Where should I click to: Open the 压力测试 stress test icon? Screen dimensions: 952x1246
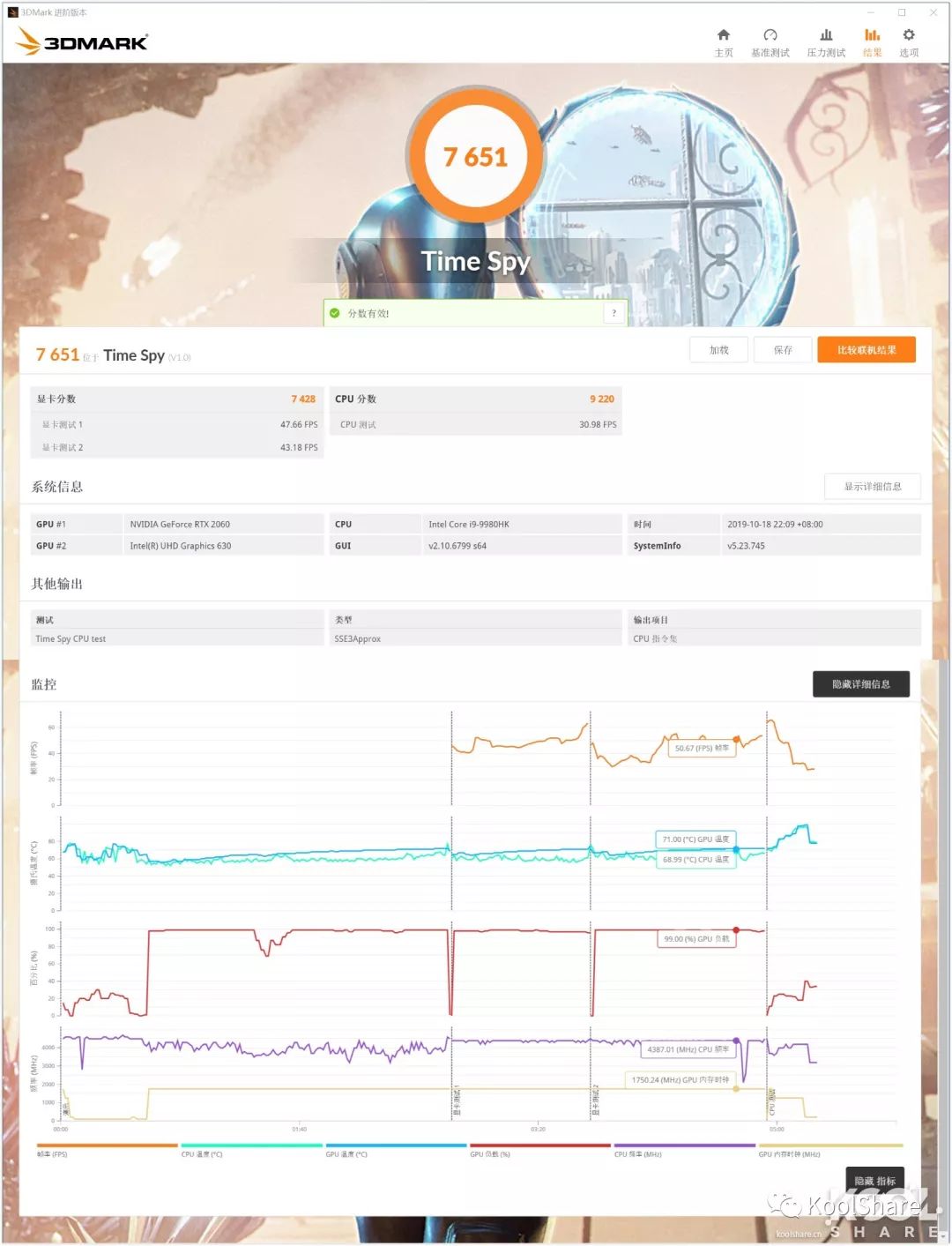coord(826,35)
